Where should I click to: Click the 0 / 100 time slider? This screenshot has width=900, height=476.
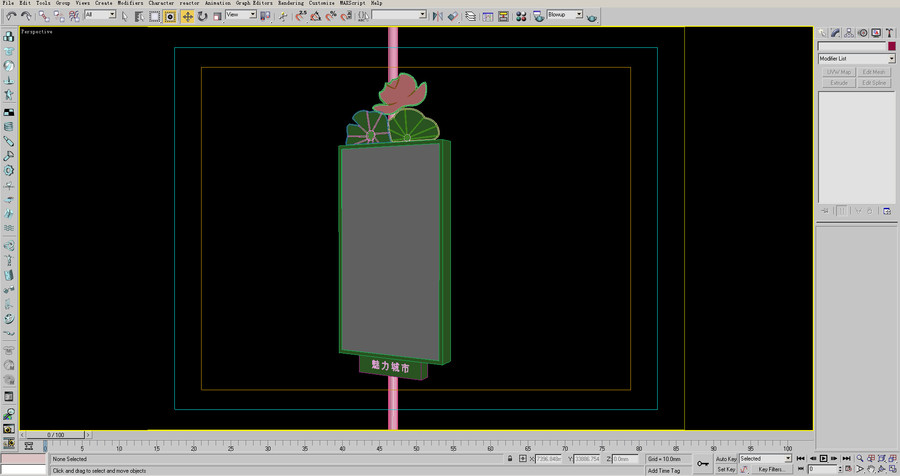(56, 435)
